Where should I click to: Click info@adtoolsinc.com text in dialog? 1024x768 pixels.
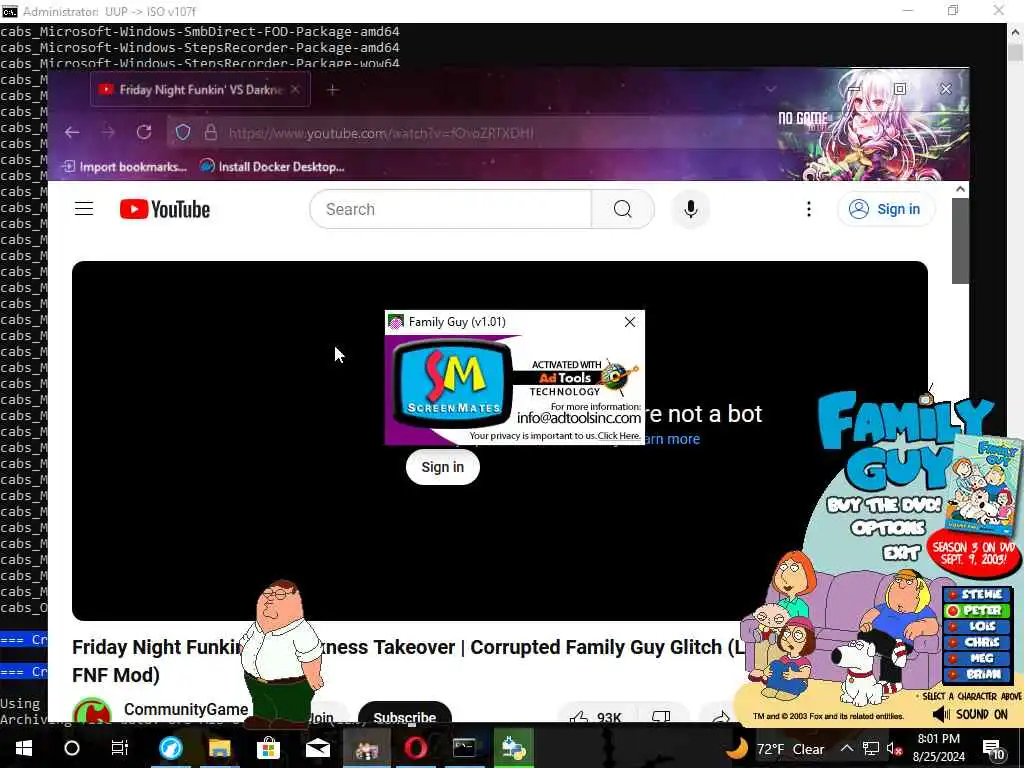pyautogui.click(x=579, y=418)
